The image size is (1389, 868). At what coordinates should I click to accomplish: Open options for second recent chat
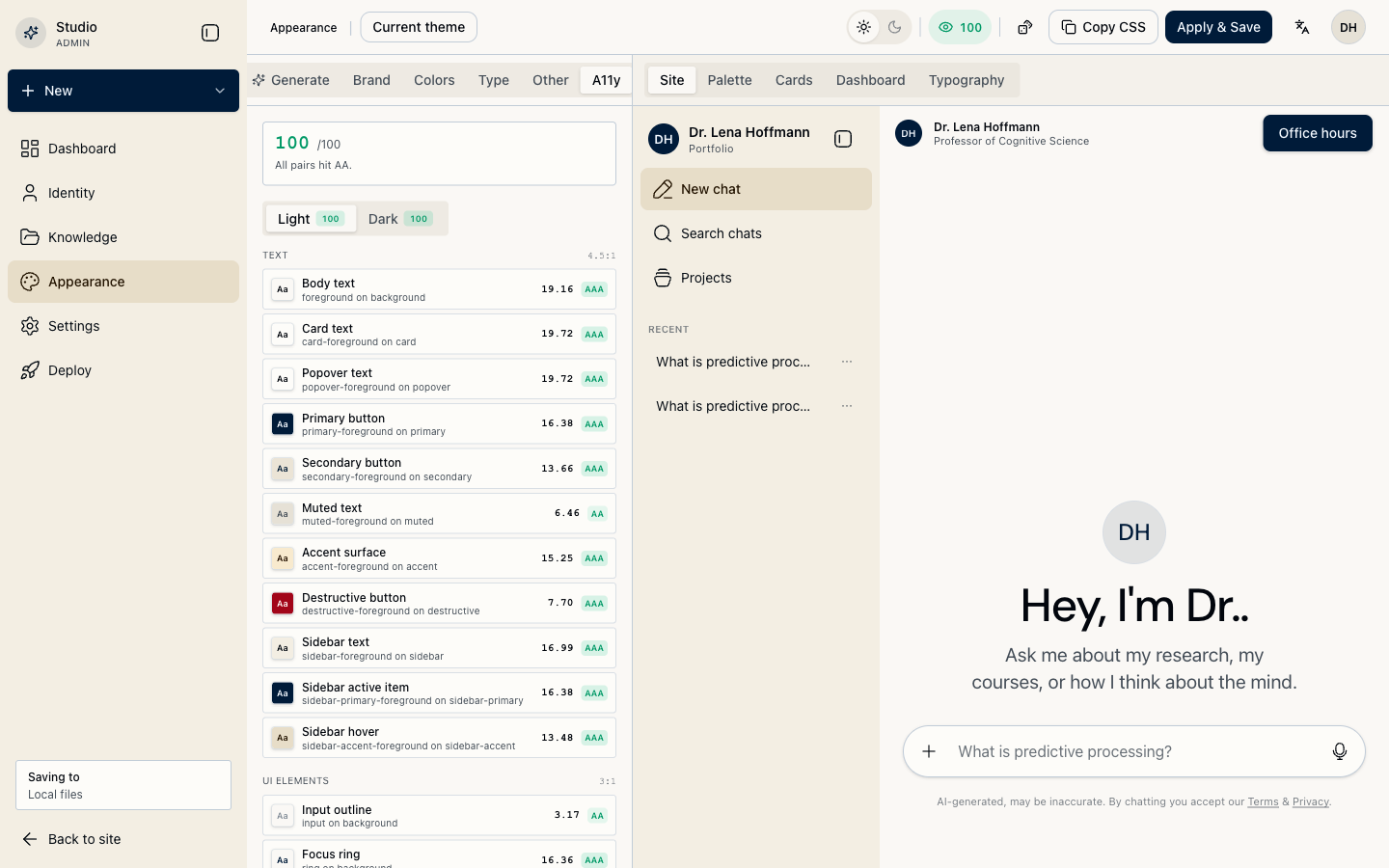click(847, 406)
